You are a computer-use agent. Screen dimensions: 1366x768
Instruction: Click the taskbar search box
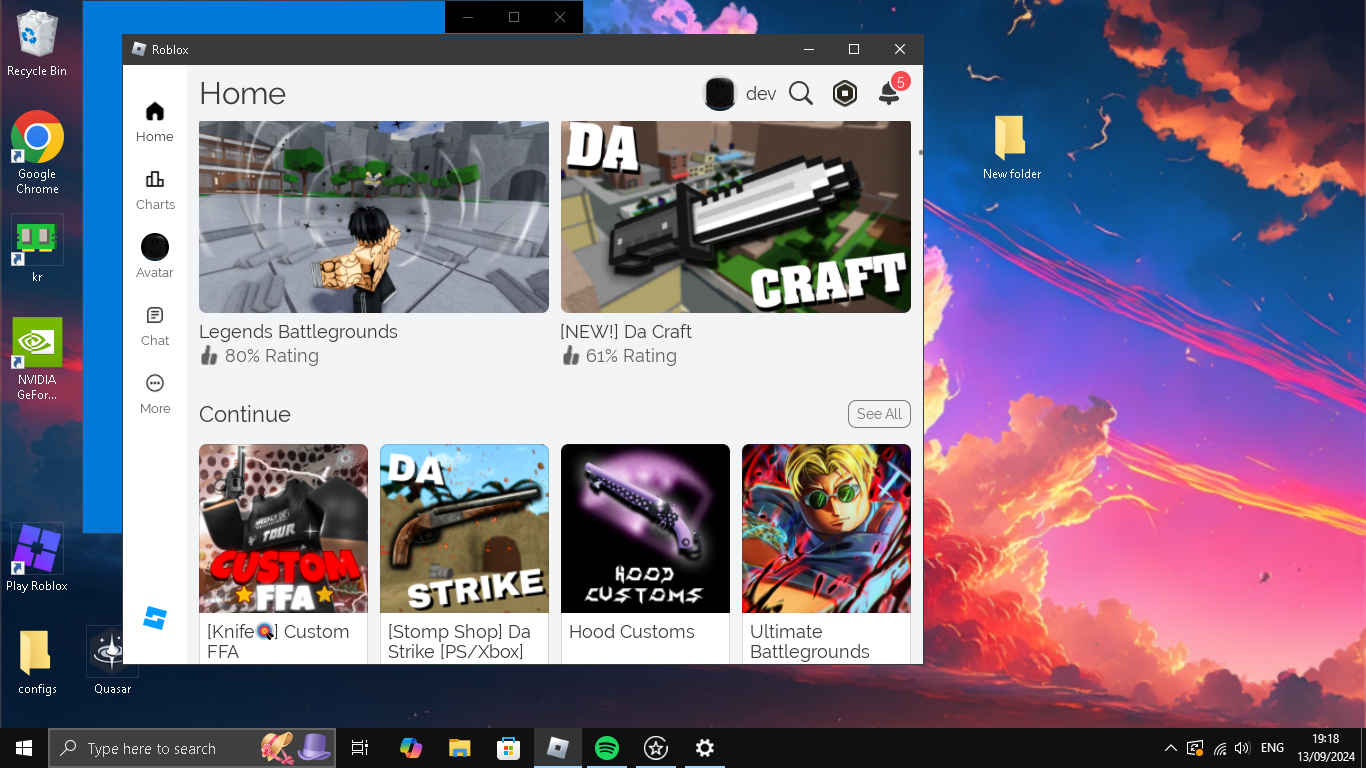(x=192, y=748)
